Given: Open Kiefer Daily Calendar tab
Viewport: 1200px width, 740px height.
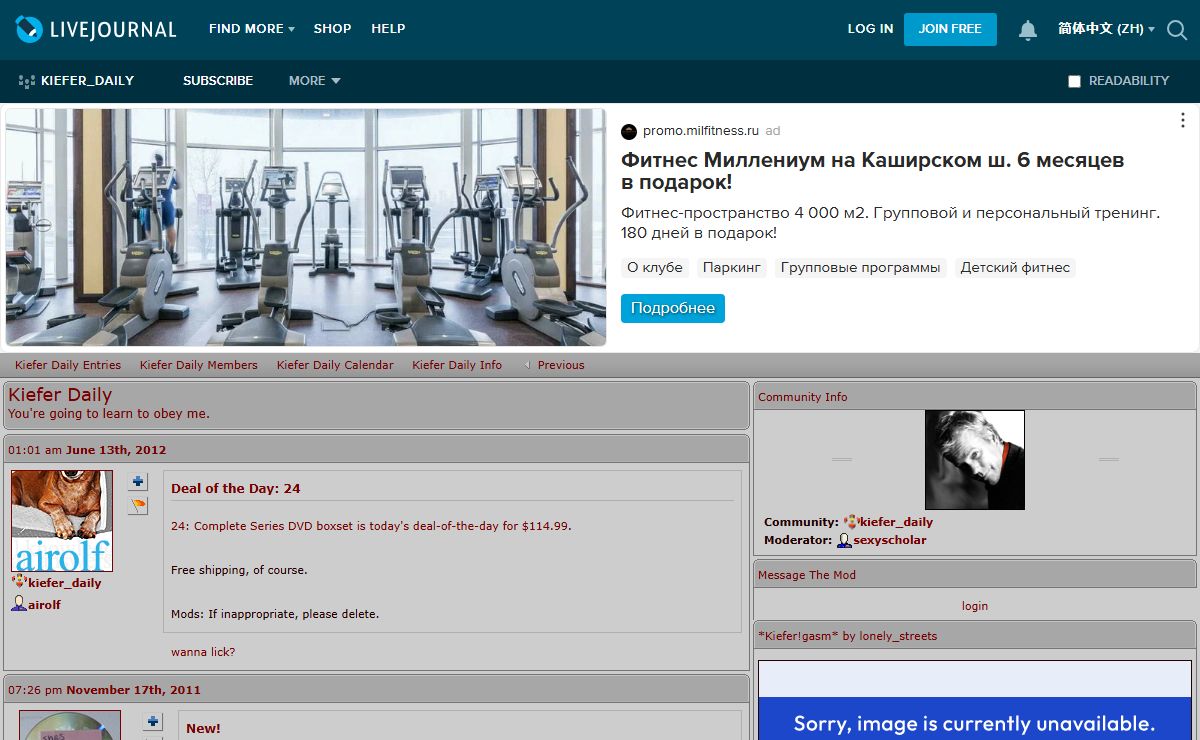Looking at the screenshot, I should [335, 365].
